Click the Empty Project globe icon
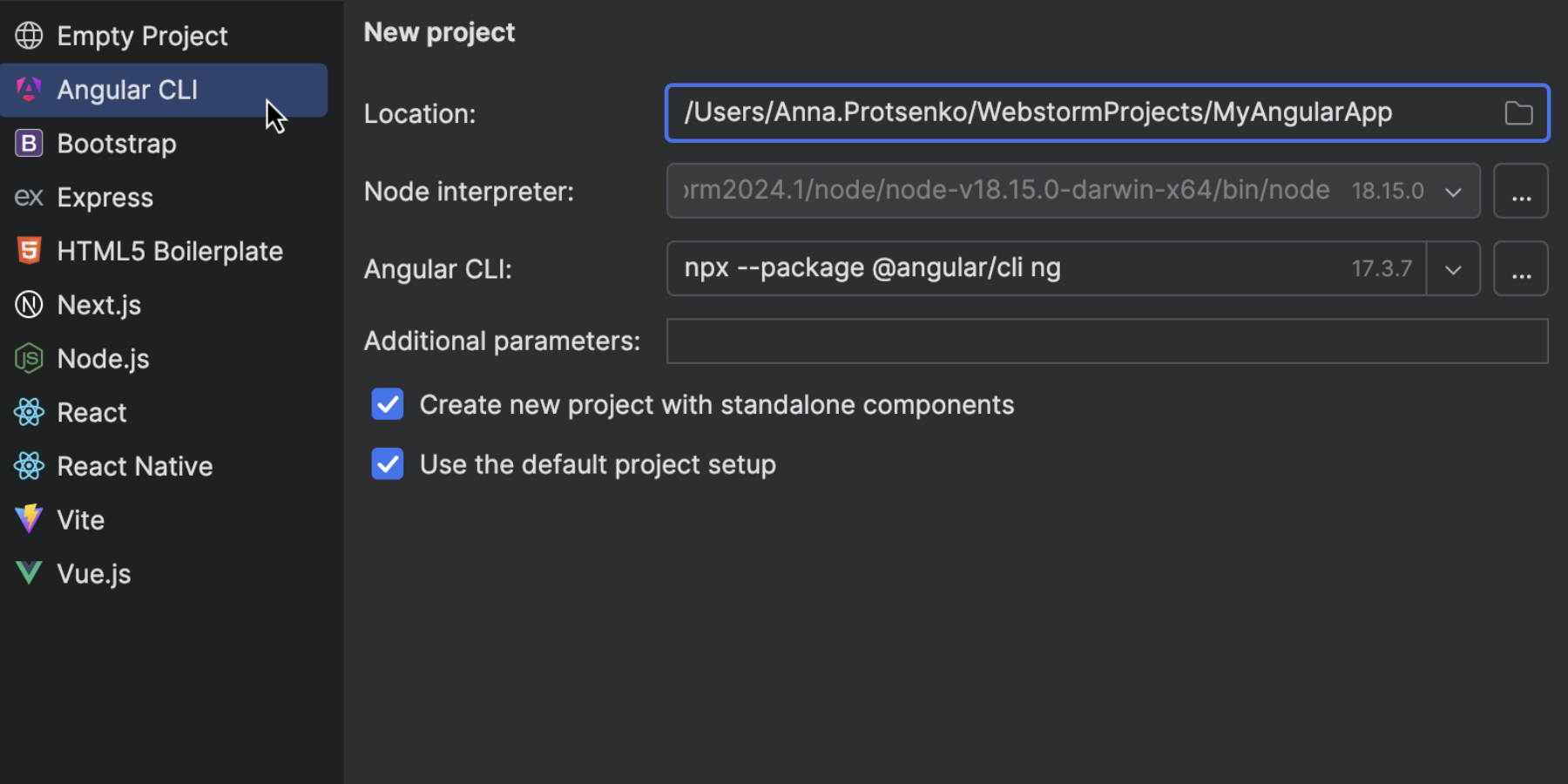This screenshot has width=1568, height=784. click(x=29, y=36)
